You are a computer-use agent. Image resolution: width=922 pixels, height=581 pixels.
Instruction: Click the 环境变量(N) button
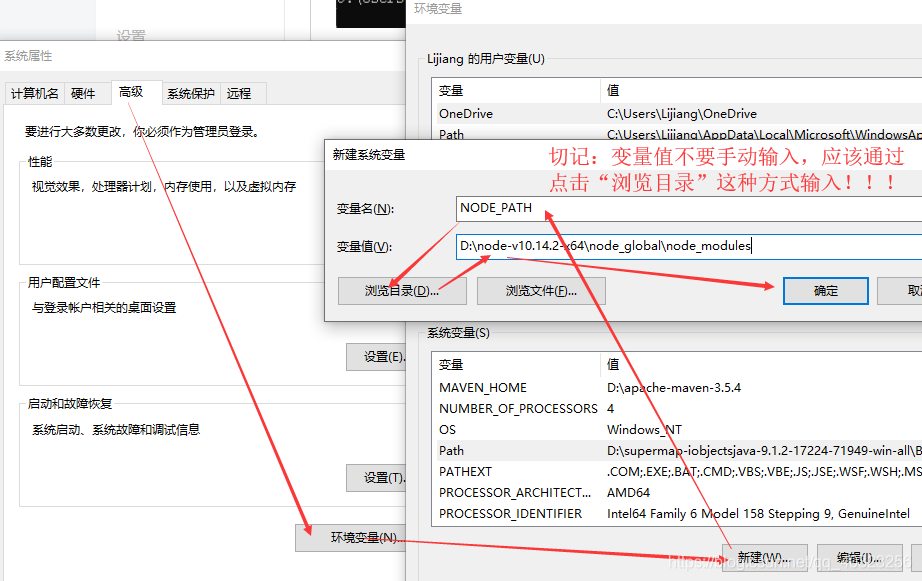click(350, 537)
